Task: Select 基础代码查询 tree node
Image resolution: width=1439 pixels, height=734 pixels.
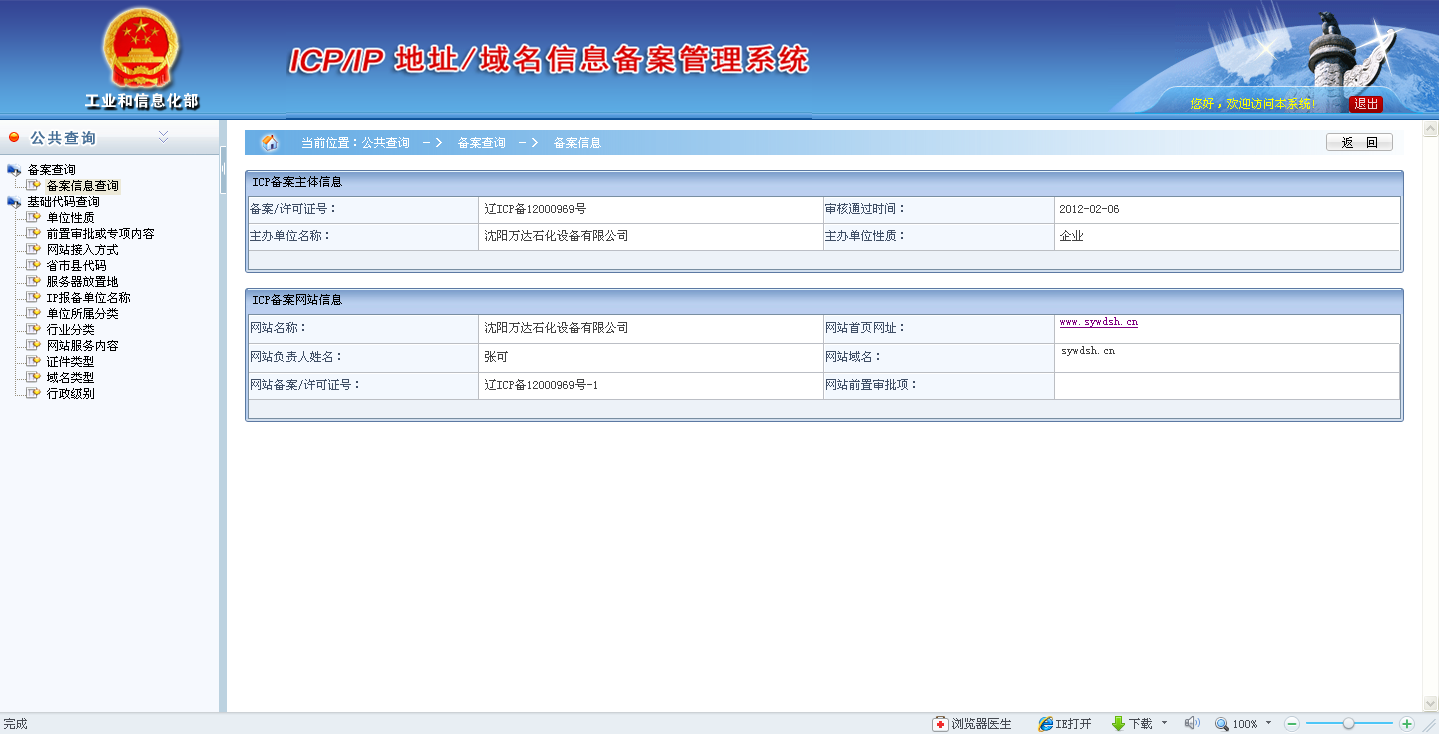Action: pos(63,202)
